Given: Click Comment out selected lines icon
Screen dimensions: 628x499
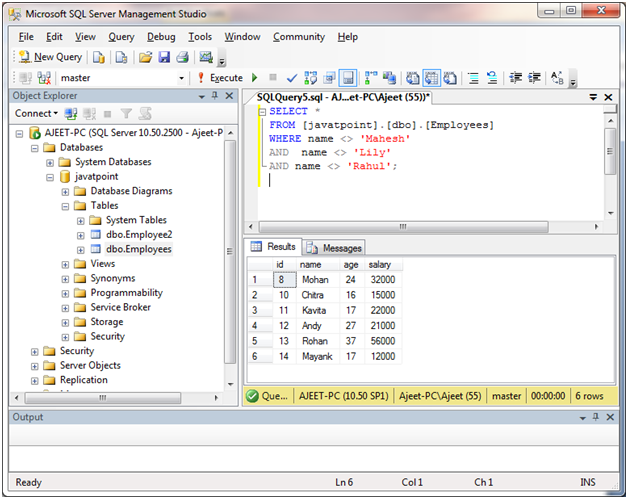Looking at the screenshot, I should click(473, 78).
